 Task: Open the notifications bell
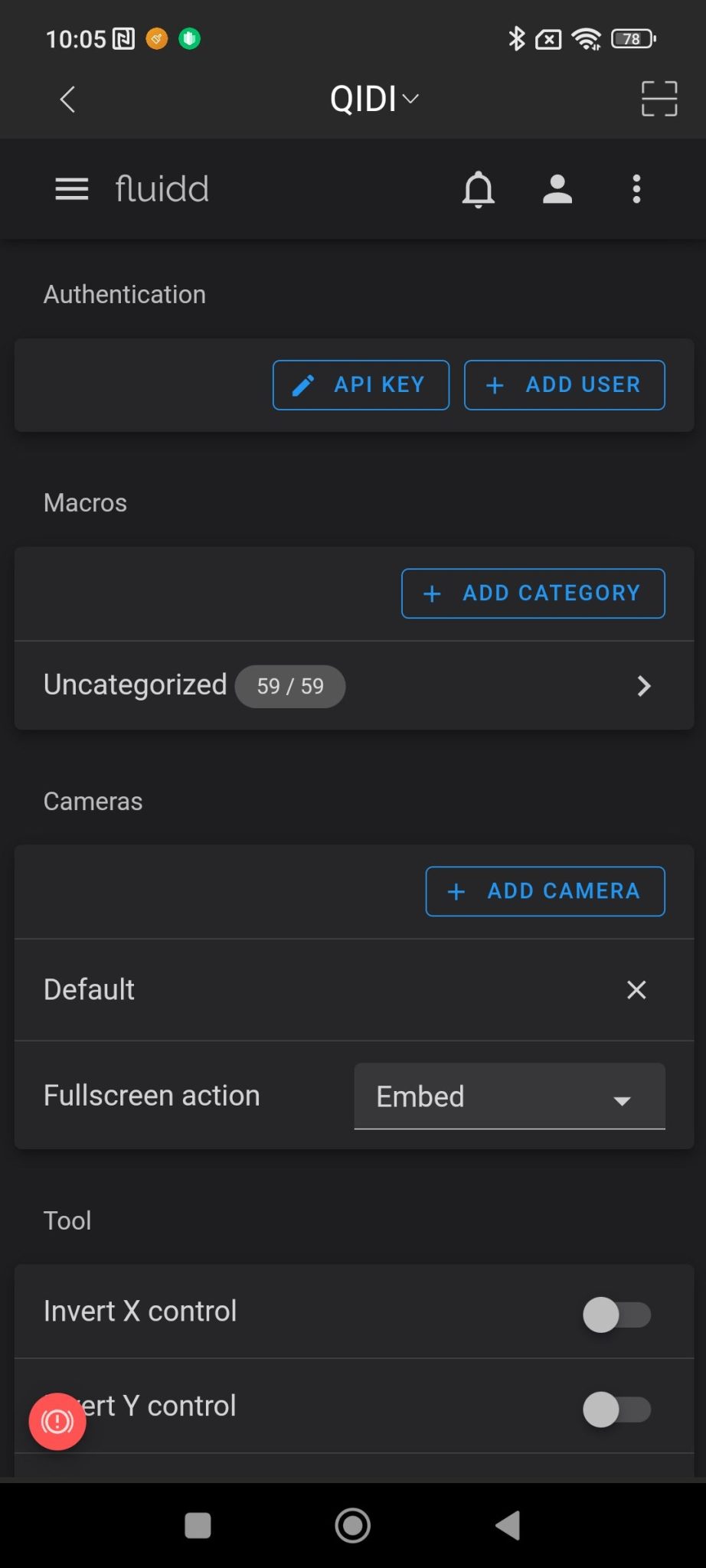(479, 189)
